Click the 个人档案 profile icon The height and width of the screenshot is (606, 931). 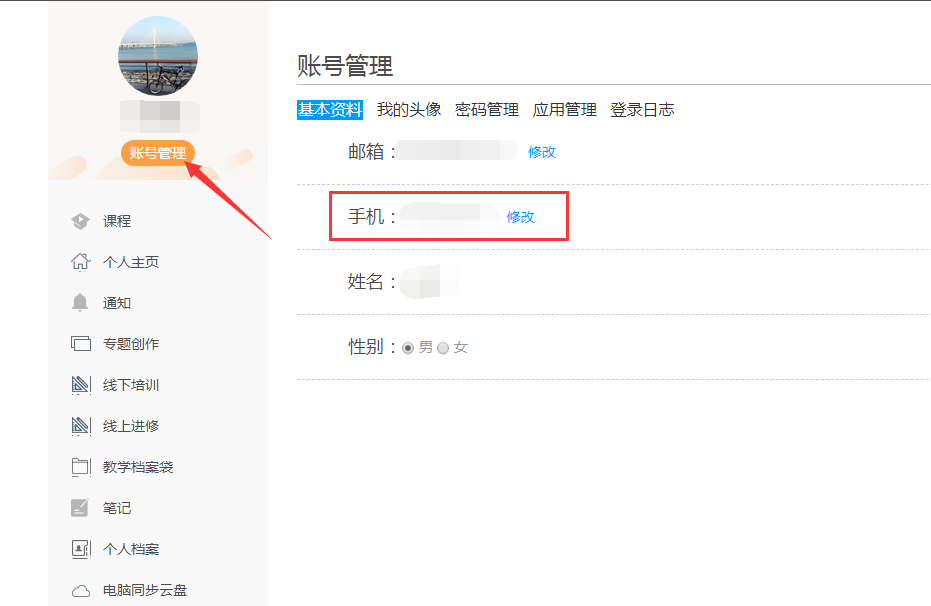pos(81,549)
